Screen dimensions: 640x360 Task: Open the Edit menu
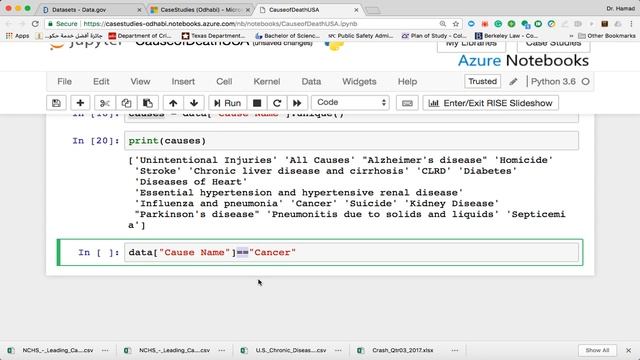(x=101, y=82)
